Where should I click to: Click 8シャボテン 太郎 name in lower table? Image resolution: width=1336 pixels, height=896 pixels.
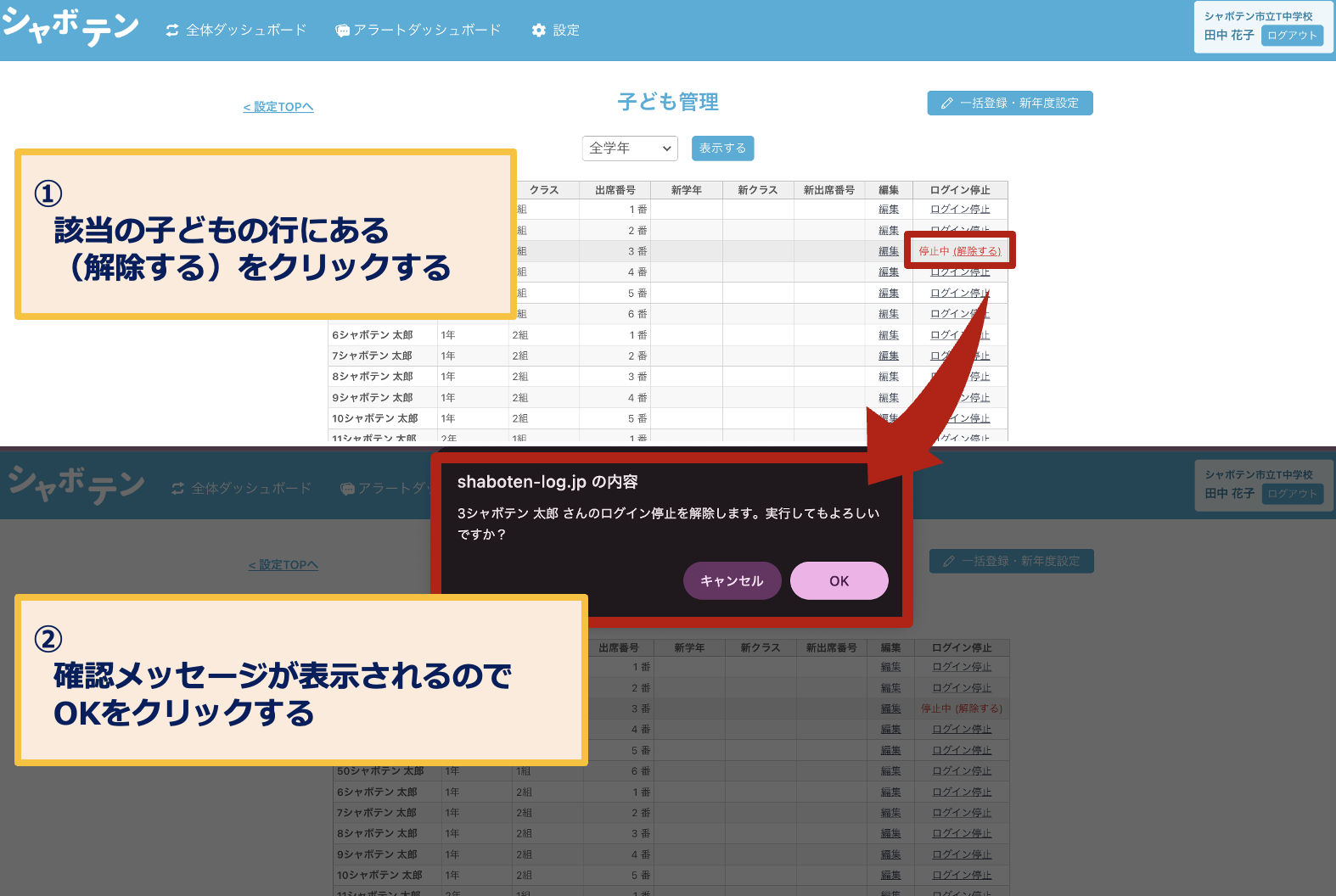[x=377, y=833]
